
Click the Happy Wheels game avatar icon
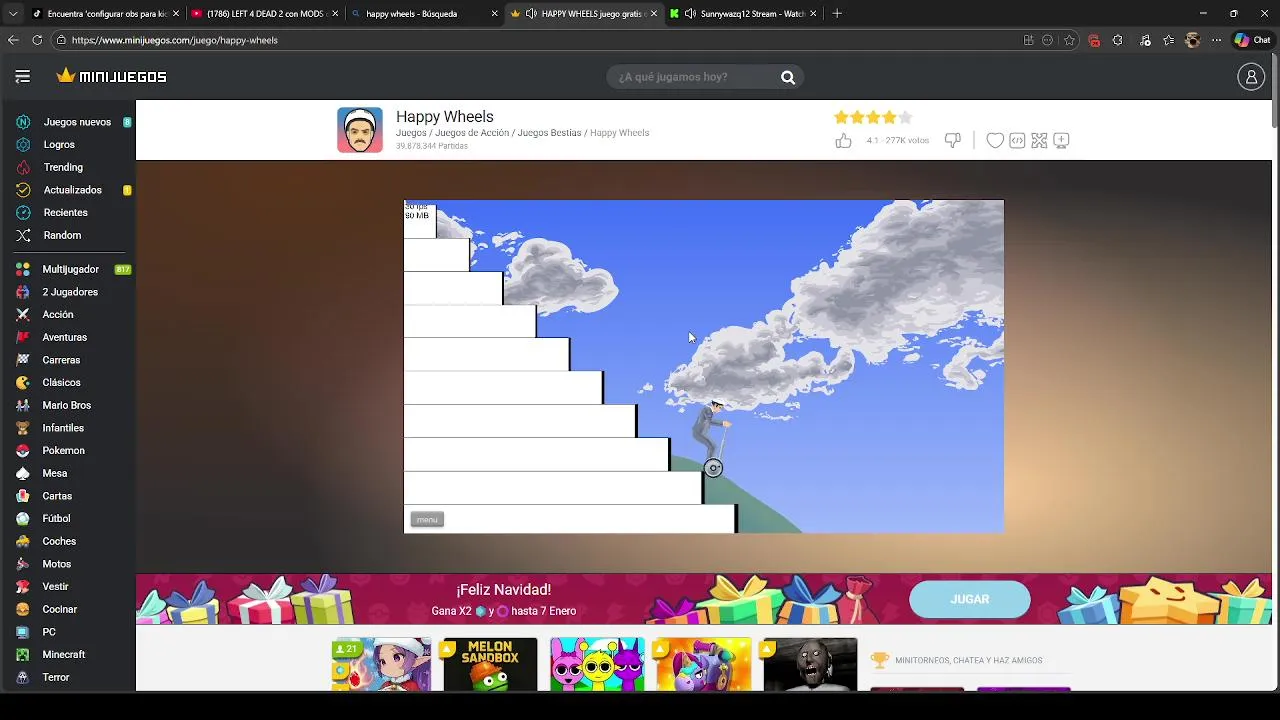click(x=360, y=130)
